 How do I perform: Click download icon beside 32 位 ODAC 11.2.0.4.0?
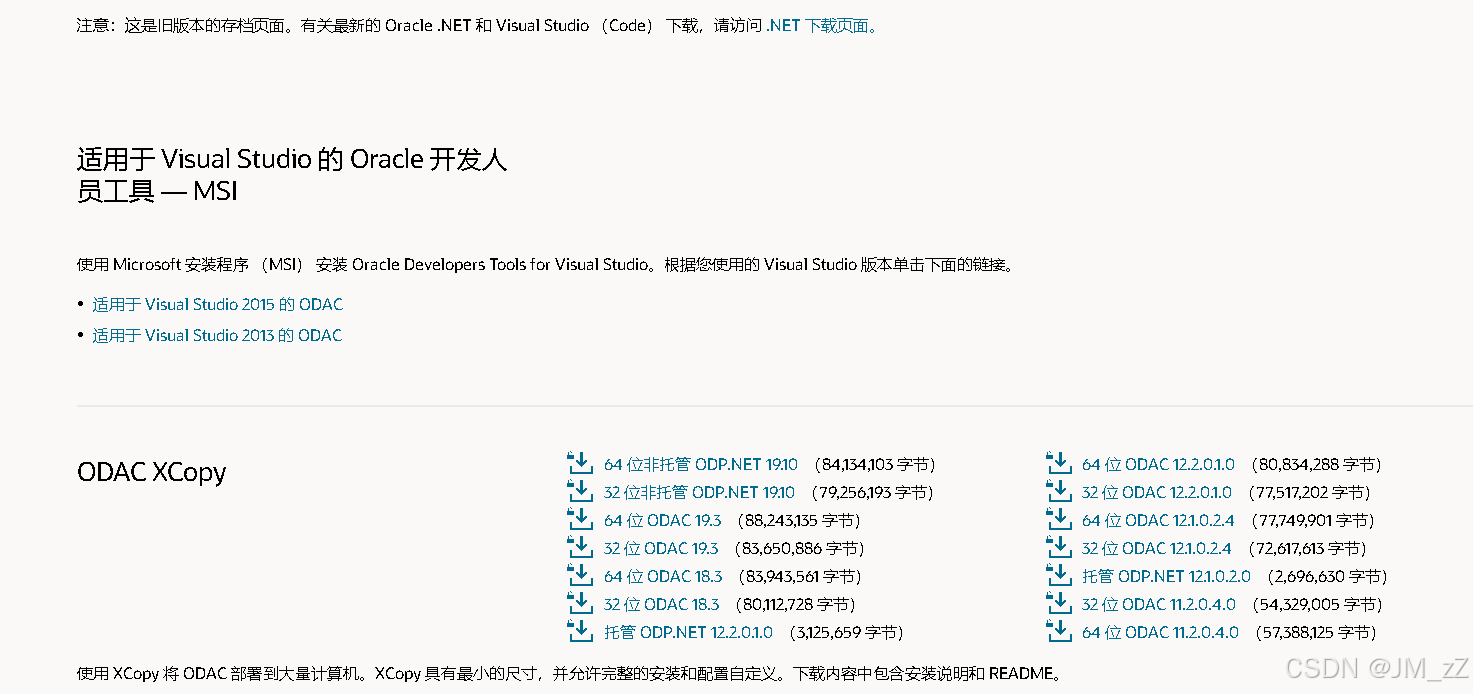(1058, 603)
